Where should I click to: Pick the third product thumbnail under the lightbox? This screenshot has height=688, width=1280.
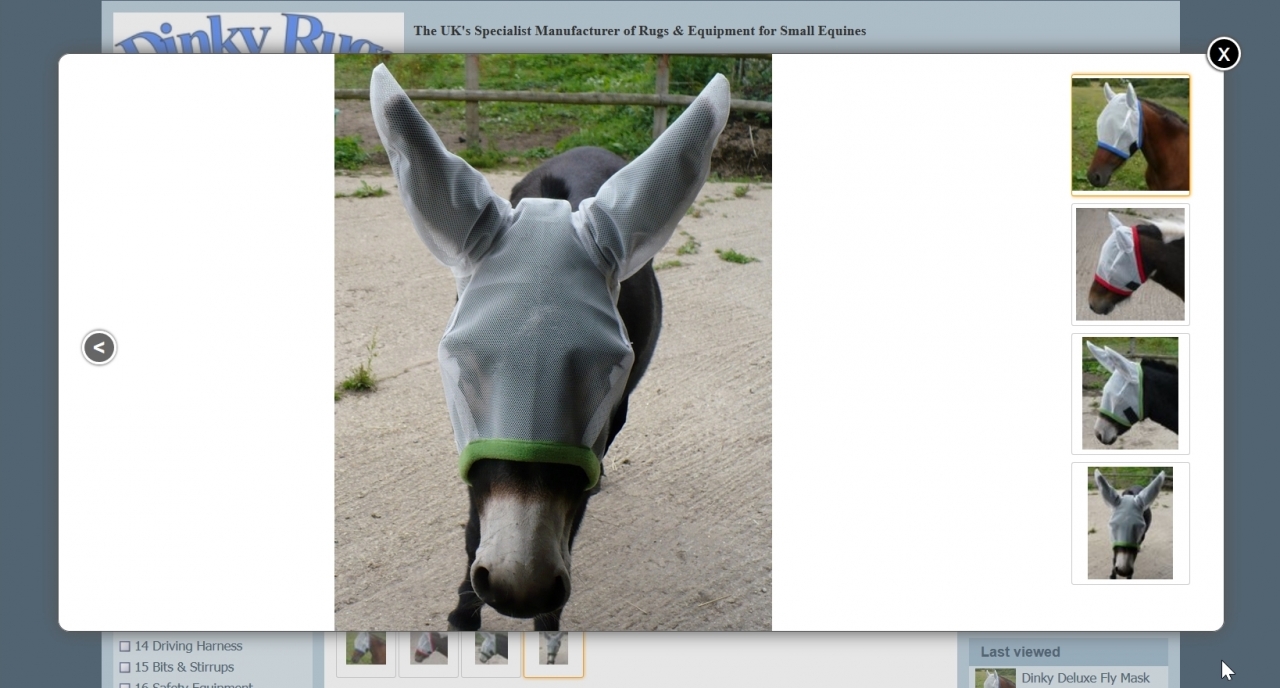pos(491,649)
